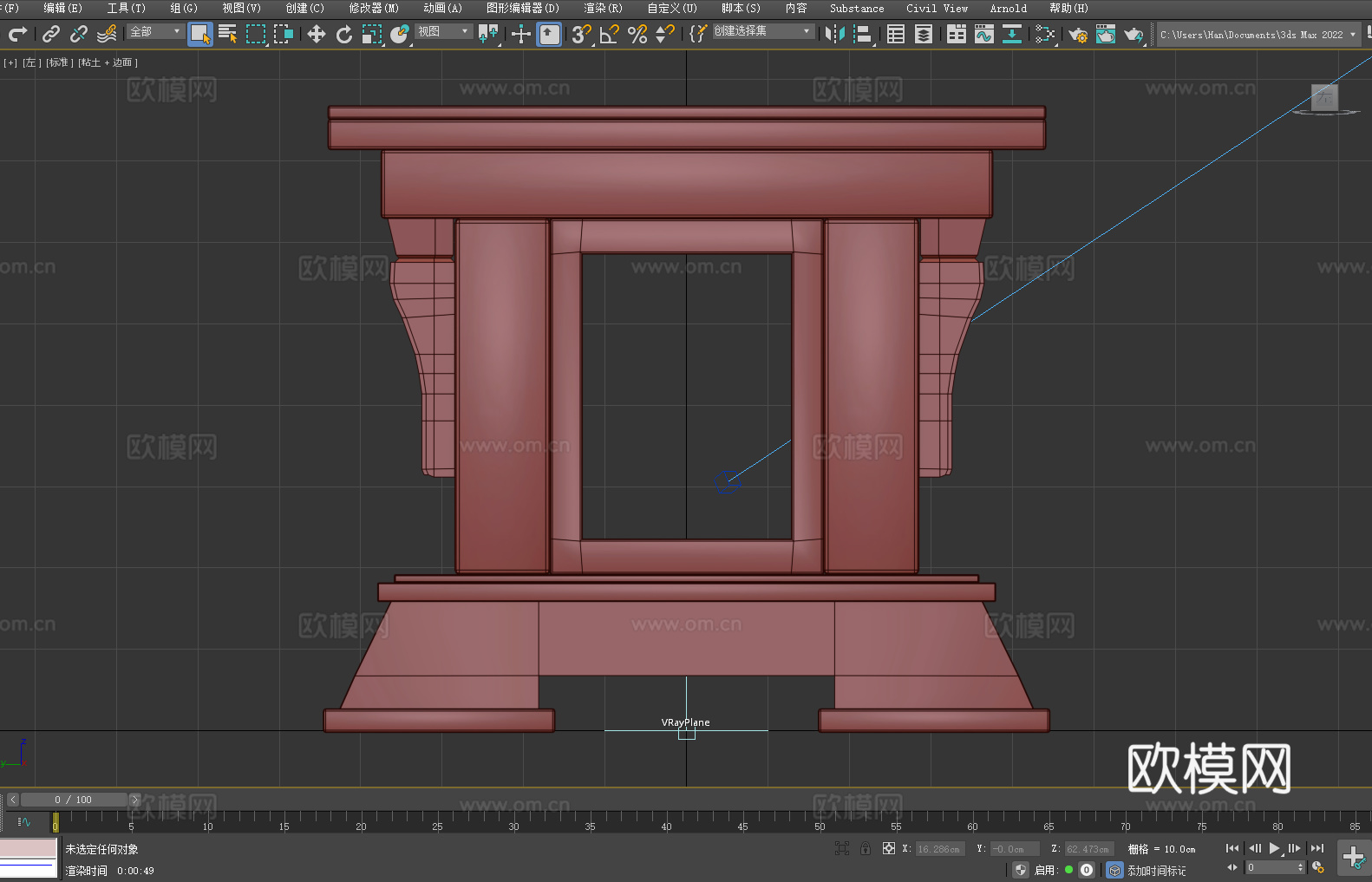Open the 修改器(M) menu
1372x882 pixels.
374,8
